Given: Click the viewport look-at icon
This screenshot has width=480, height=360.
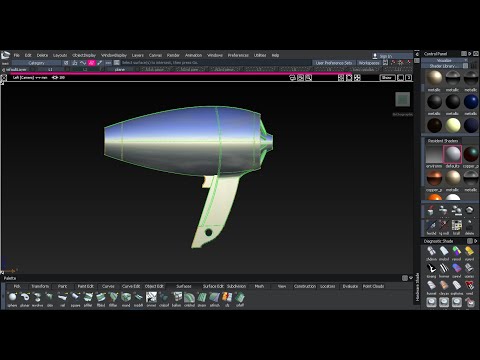Looking at the screenshot, I should (x=309, y=78).
